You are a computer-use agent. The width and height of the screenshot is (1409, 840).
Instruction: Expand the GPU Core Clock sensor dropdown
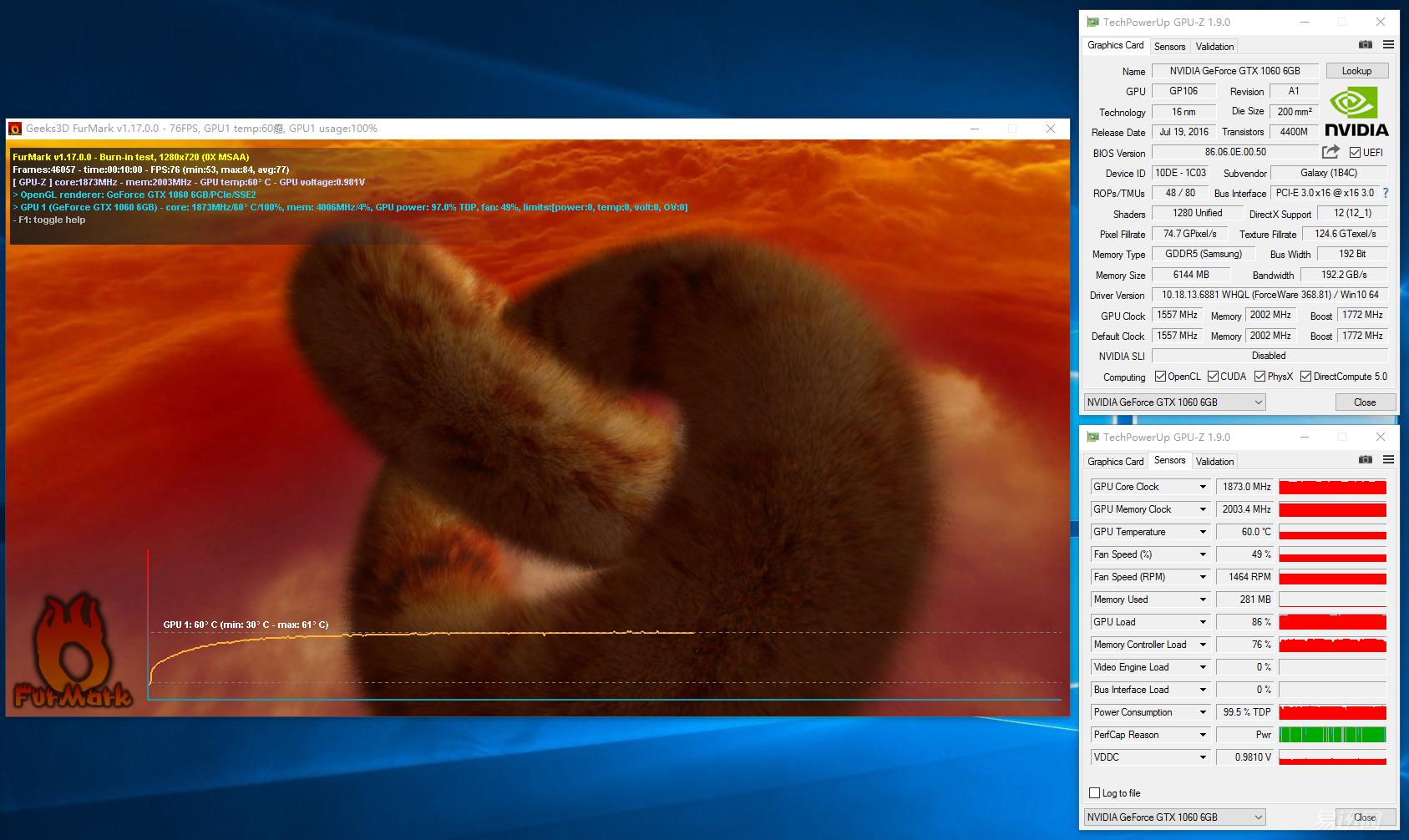coord(1203,487)
